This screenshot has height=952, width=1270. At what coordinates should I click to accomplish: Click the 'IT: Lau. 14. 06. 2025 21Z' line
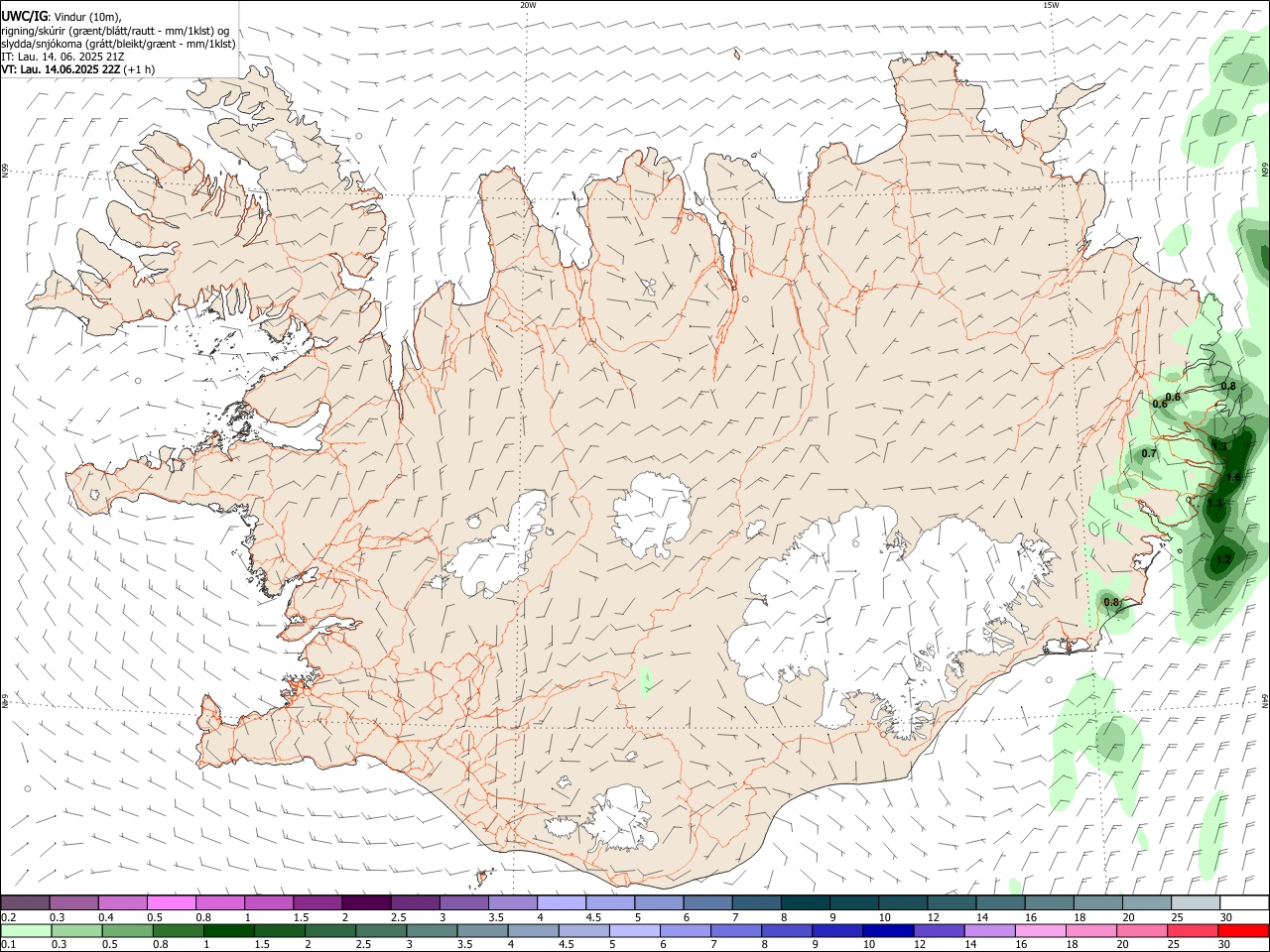pos(63,57)
